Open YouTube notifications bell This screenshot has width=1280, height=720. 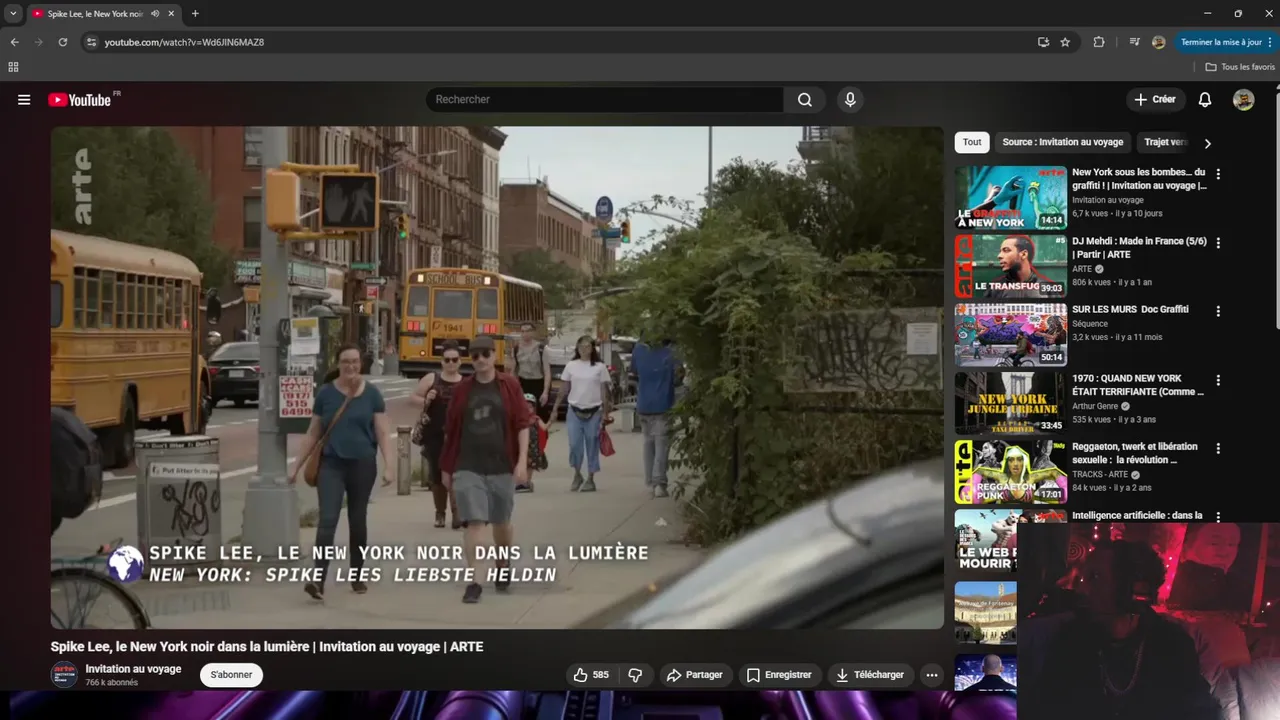click(x=1205, y=100)
